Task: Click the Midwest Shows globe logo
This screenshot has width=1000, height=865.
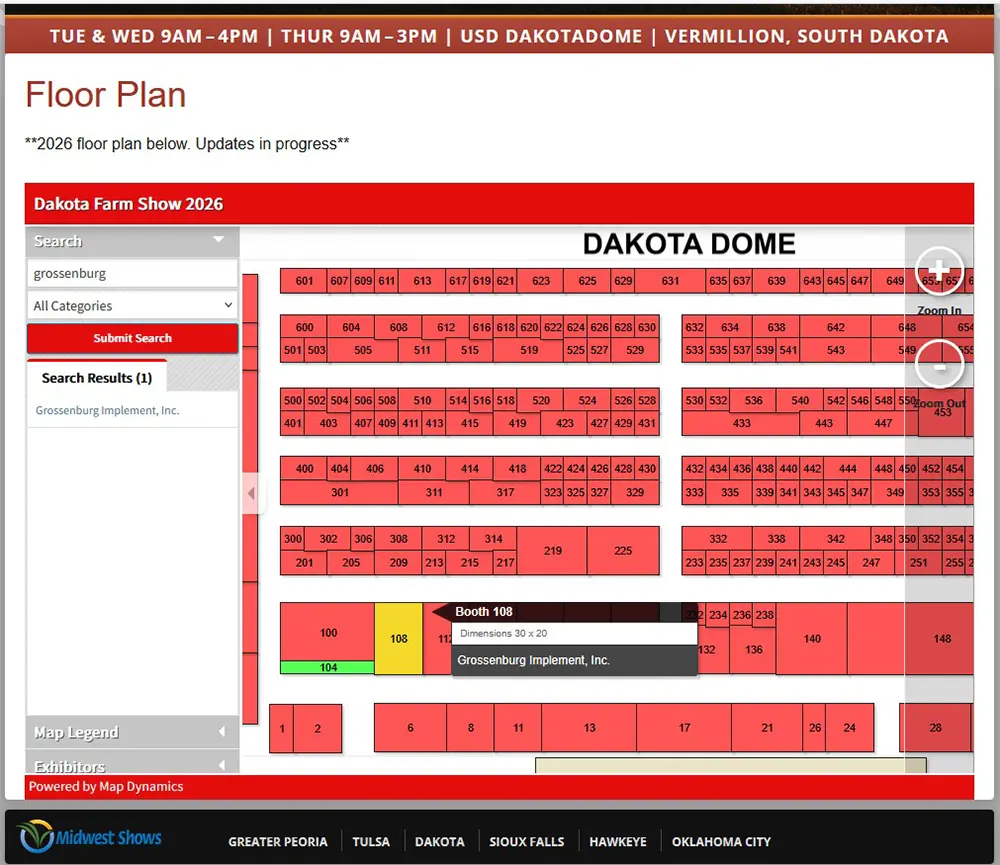Action: [39, 837]
